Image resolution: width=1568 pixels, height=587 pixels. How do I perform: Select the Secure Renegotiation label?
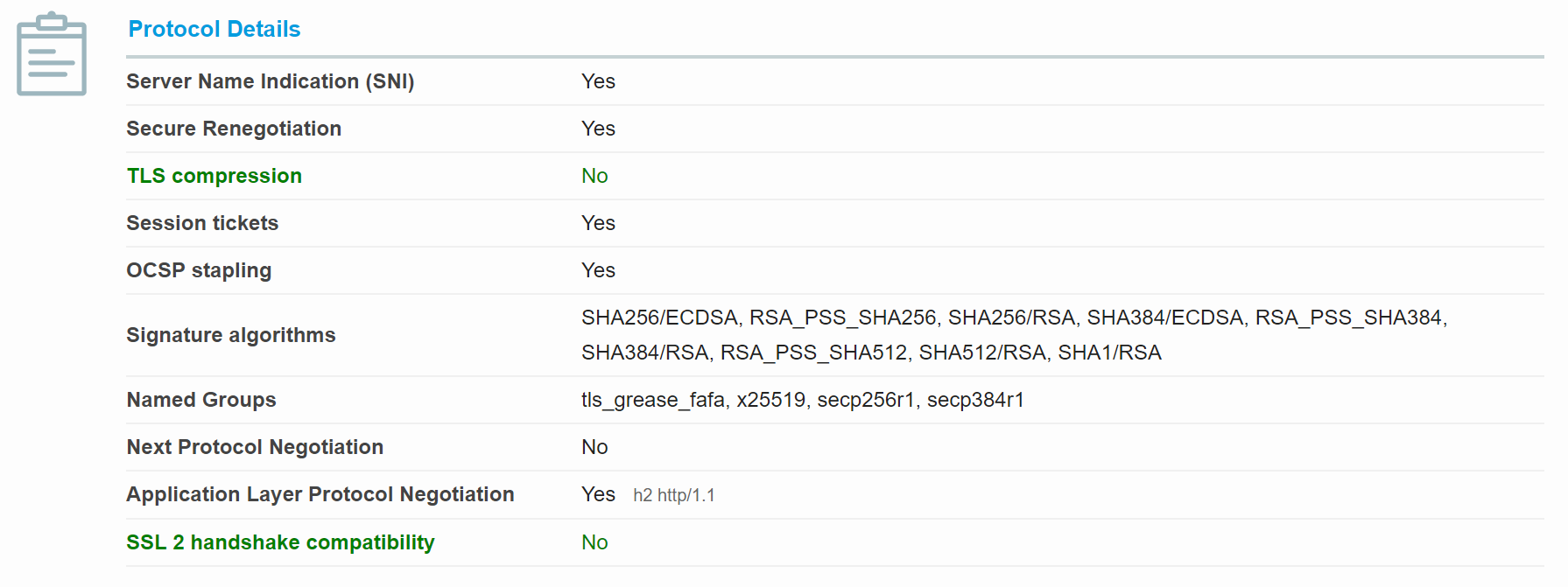click(x=234, y=129)
